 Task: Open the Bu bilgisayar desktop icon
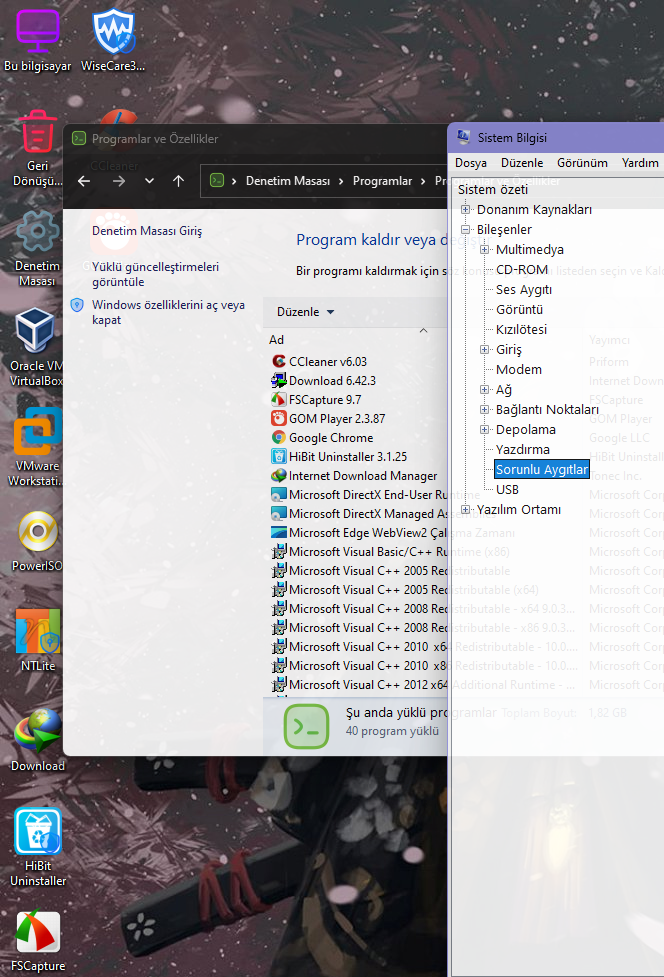[x=37, y=40]
